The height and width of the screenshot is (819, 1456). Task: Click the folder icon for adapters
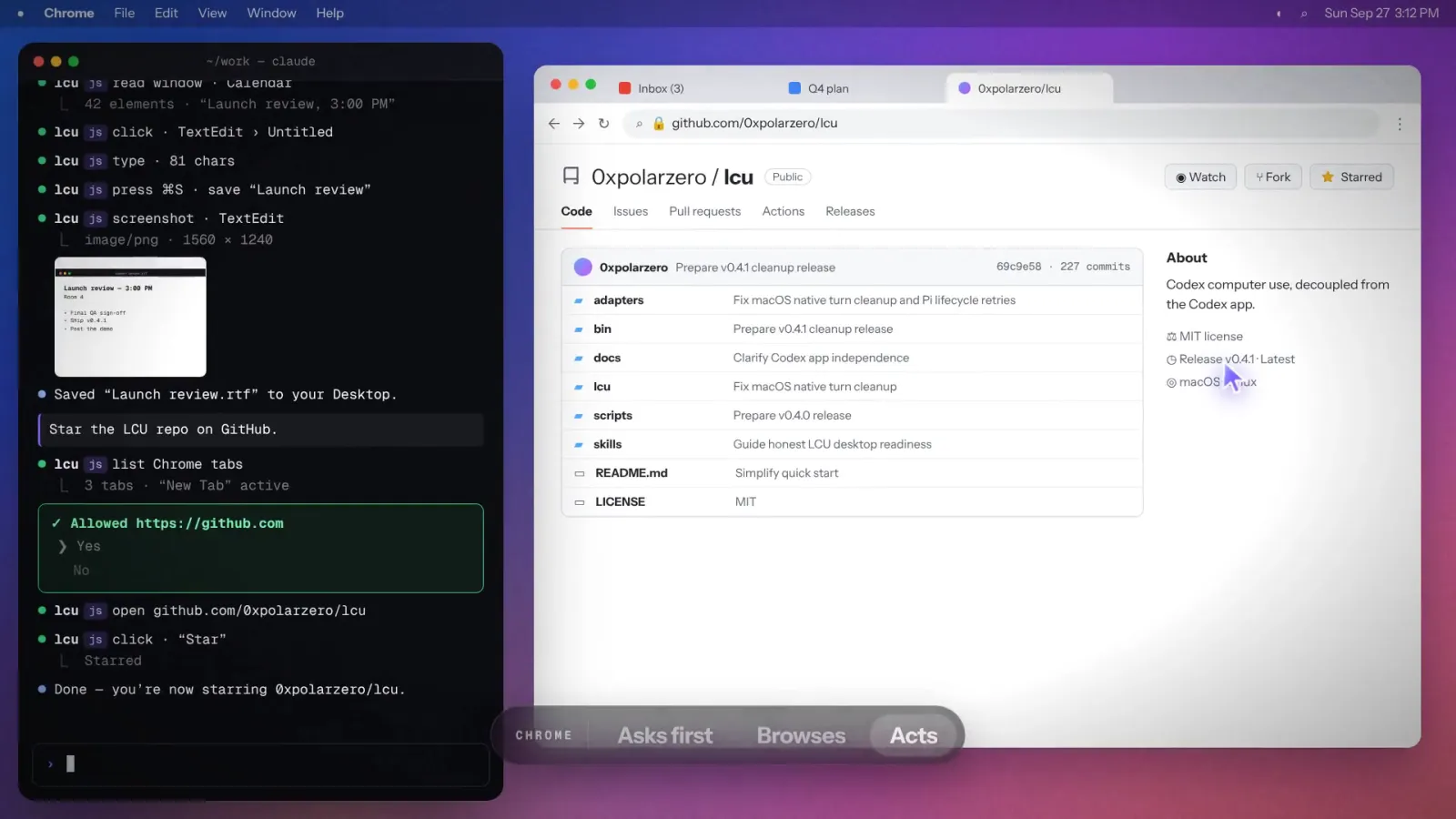click(579, 300)
